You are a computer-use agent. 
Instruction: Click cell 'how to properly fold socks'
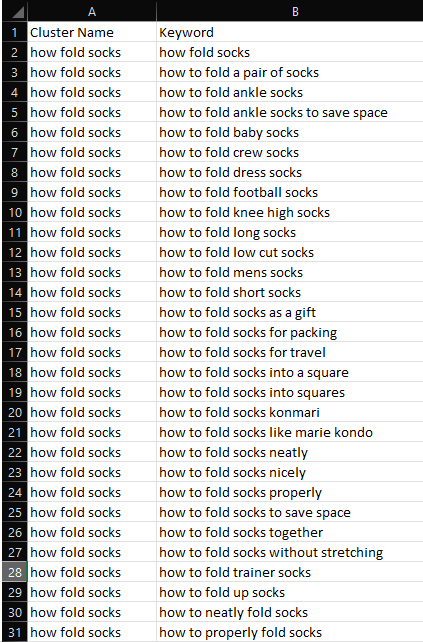[x=290, y=632]
